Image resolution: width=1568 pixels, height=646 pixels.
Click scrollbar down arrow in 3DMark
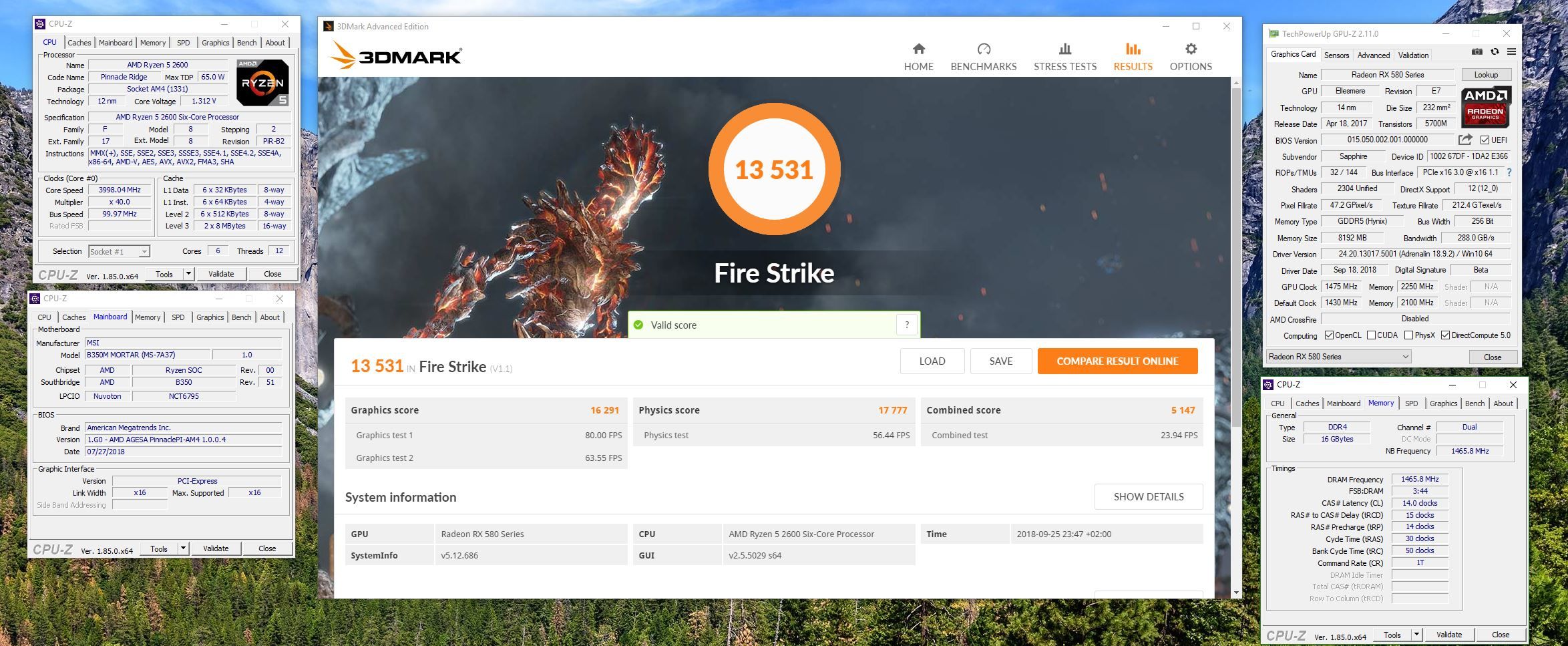coord(1236,593)
